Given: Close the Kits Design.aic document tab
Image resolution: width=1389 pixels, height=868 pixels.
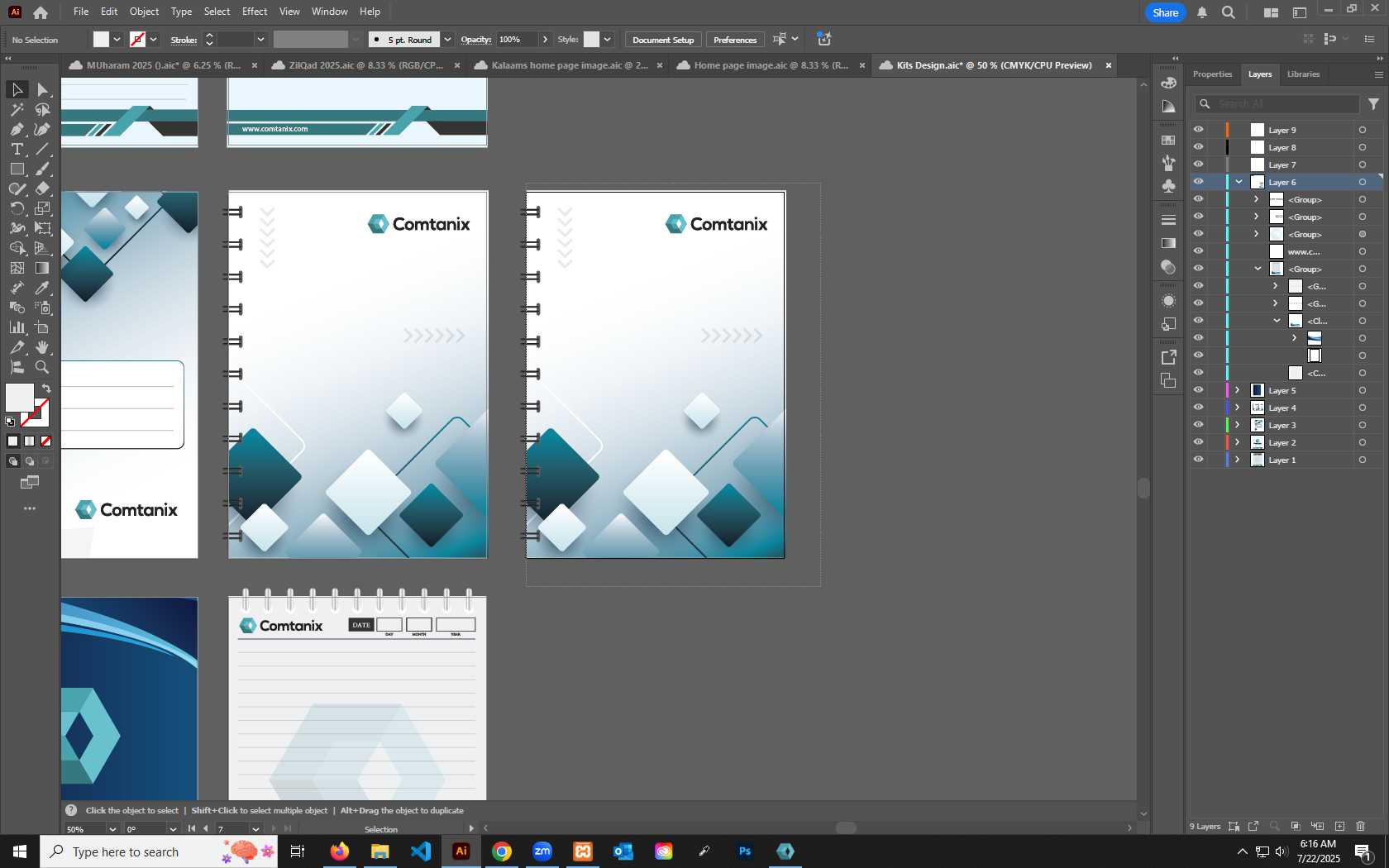Looking at the screenshot, I should tap(1109, 65).
